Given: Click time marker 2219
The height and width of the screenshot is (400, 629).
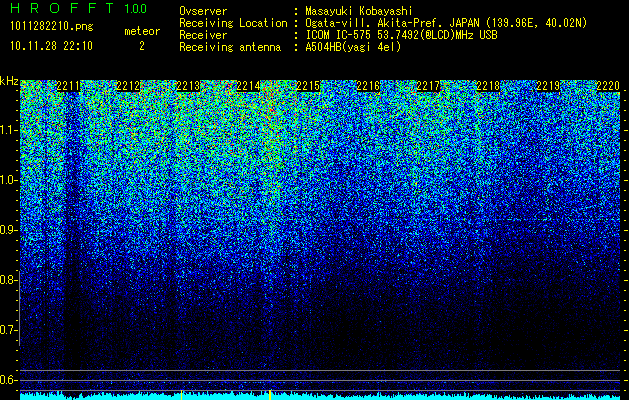Looking at the screenshot, I should [548, 86].
